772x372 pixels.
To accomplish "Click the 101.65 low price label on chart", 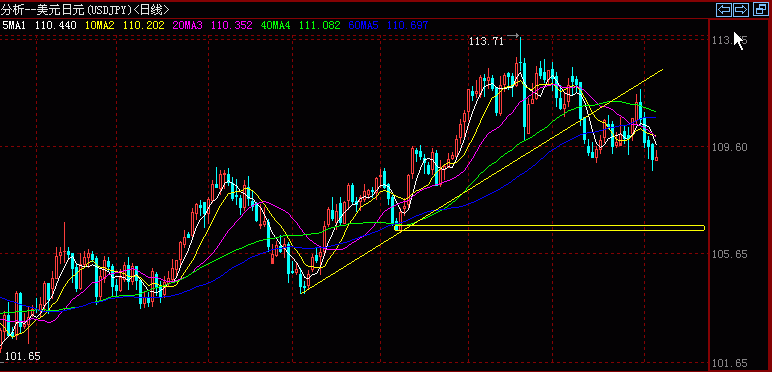I will click(x=22, y=356).
